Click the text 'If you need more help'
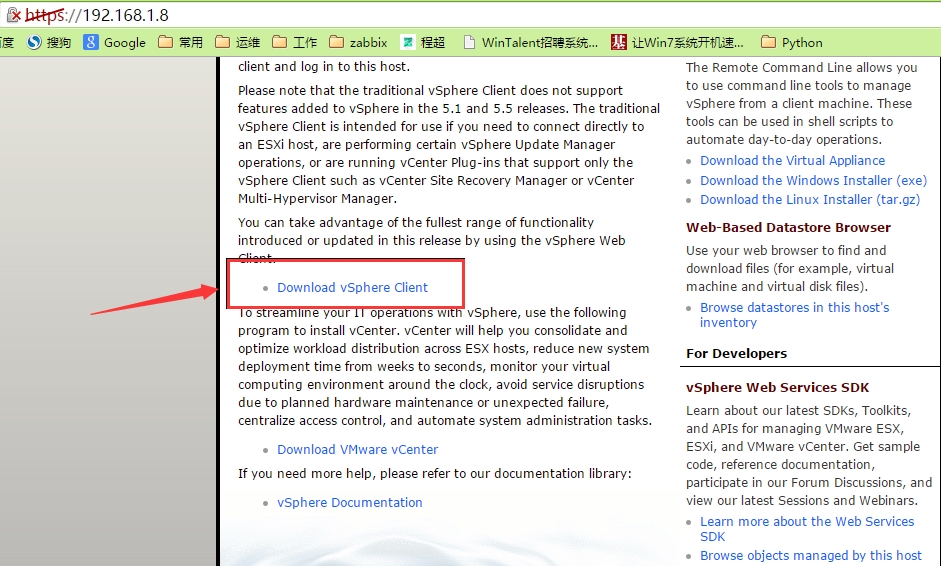Screen dimensions: 941x566 [x=307, y=474]
